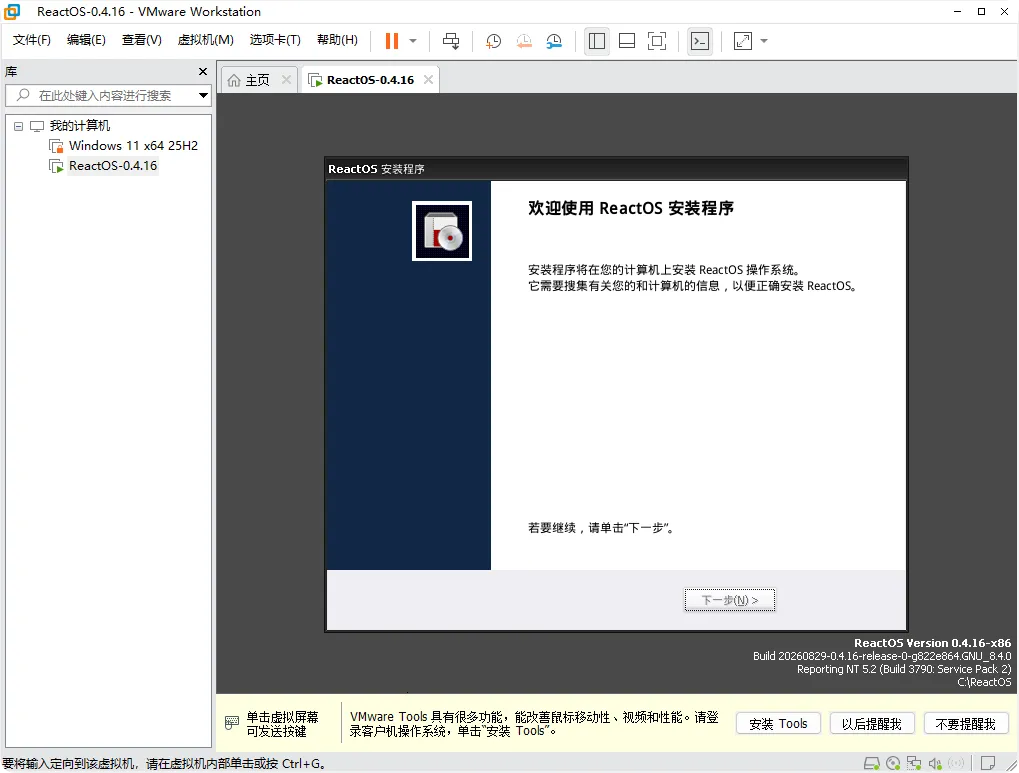The width and height of the screenshot is (1019, 773).
Task: Click the message log note icon
Action: point(988,763)
